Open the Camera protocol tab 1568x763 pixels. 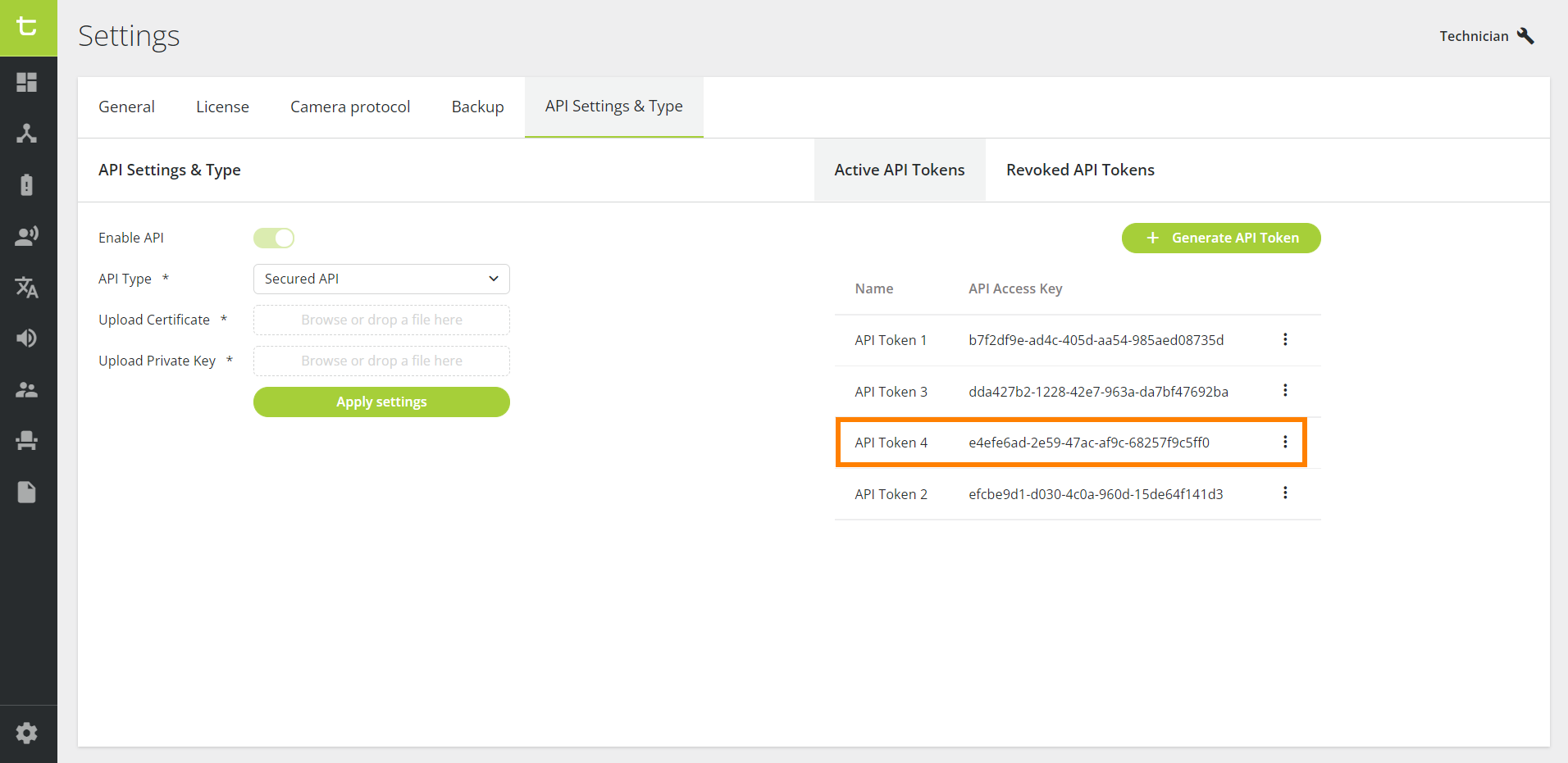[x=350, y=107]
